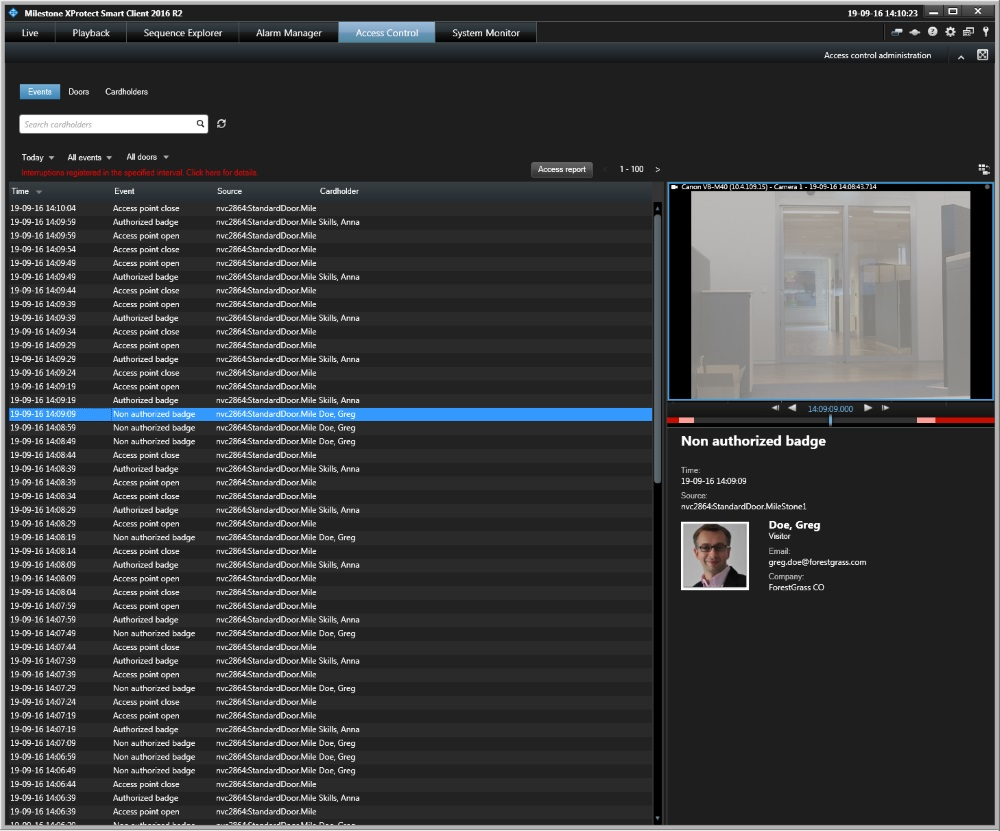Open Settings using the gear icon
Viewport: 1000px width, 831px height.
tap(950, 31)
